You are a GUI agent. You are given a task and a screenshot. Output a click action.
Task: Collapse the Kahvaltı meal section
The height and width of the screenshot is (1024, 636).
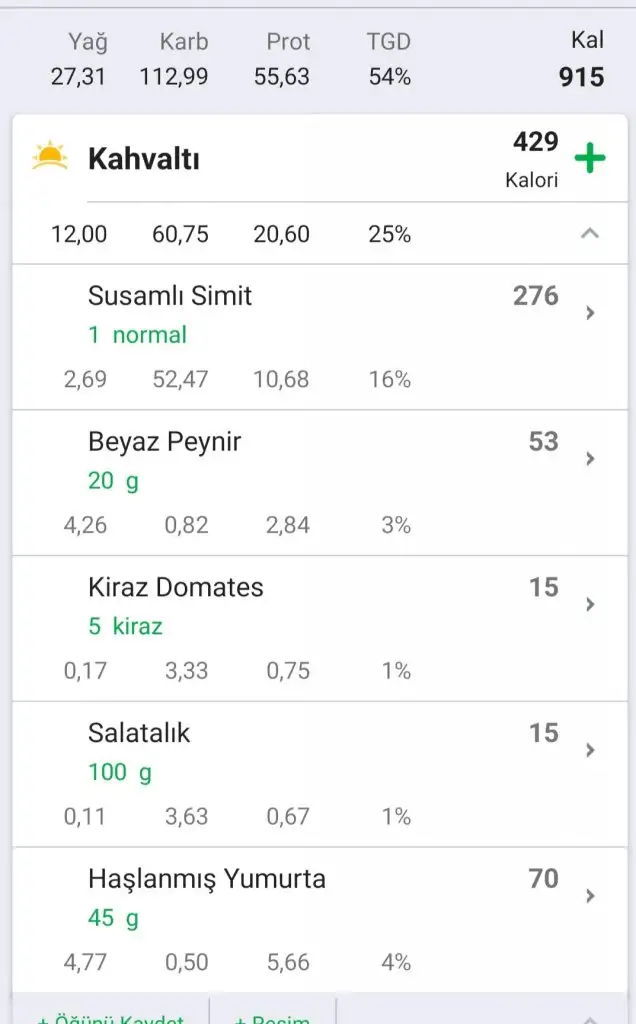pyautogui.click(x=590, y=234)
